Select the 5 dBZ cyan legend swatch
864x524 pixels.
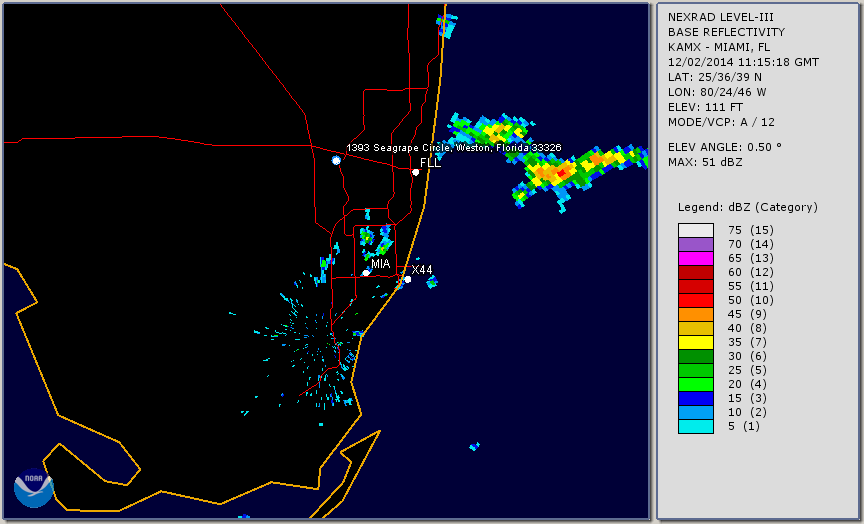click(696, 426)
